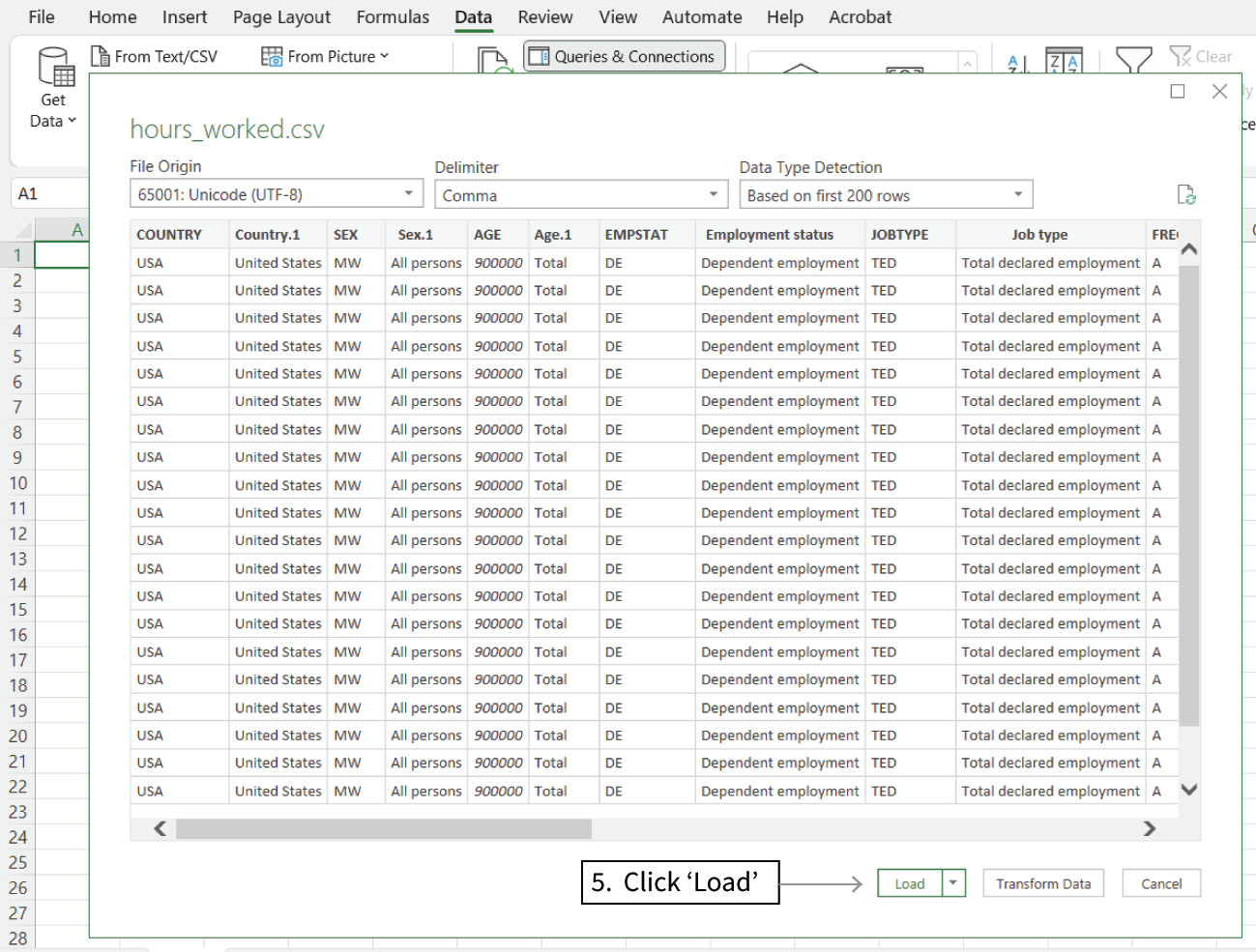Cancel the CSV import dialog
The image size is (1256, 952).
click(1160, 882)
